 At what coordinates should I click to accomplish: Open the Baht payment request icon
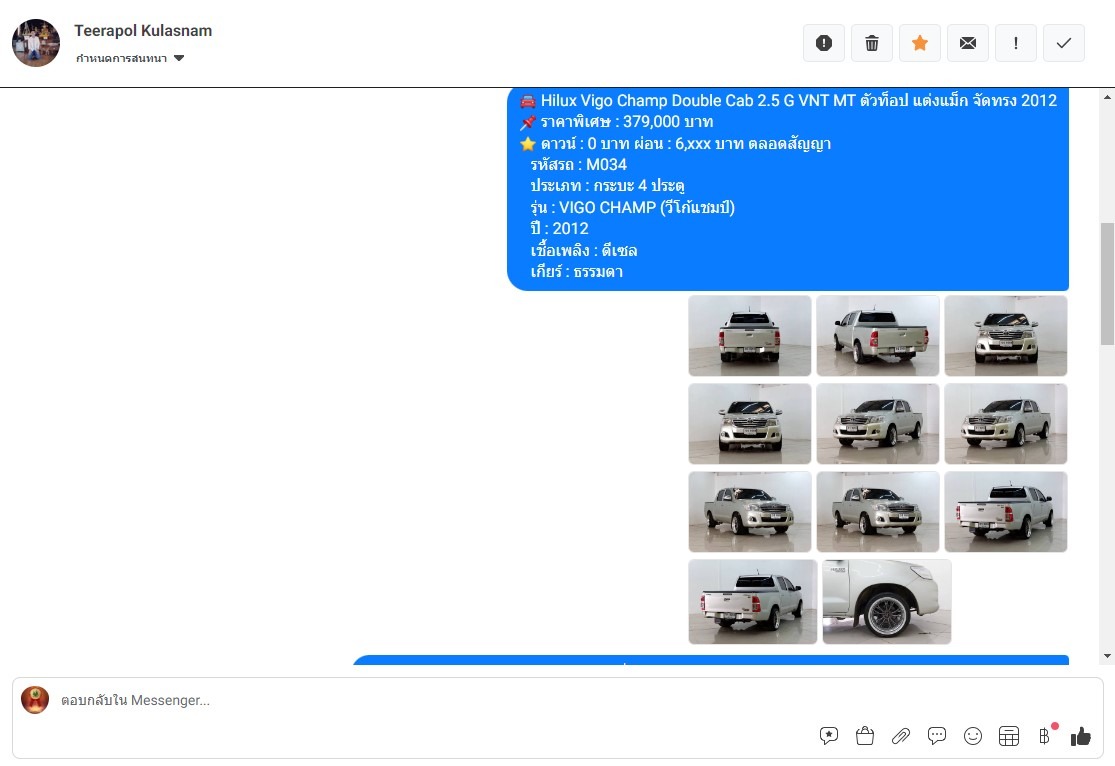click(x=1045, y=736)
